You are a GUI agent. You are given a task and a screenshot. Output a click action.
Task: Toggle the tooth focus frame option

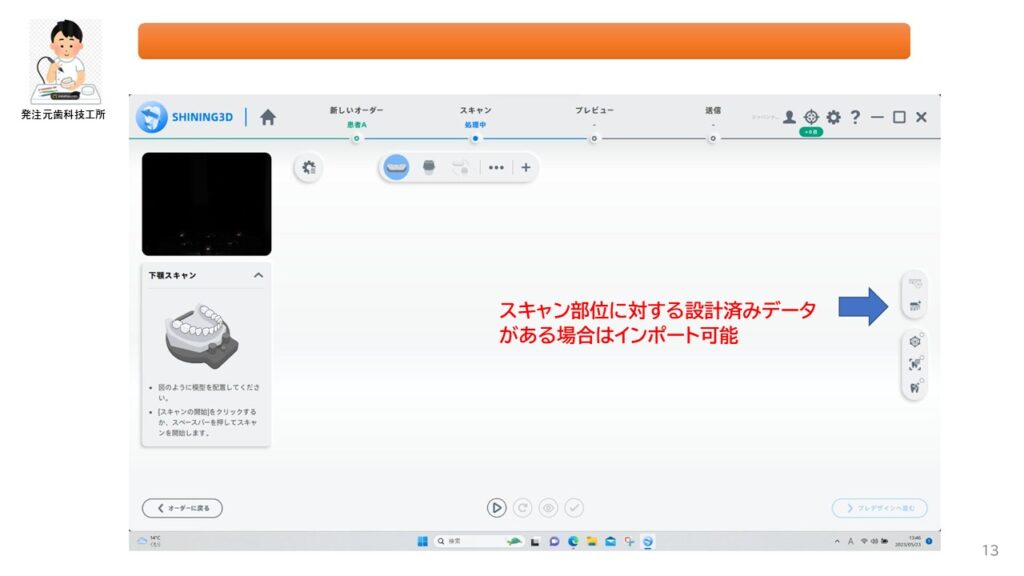tap(914, 364)
